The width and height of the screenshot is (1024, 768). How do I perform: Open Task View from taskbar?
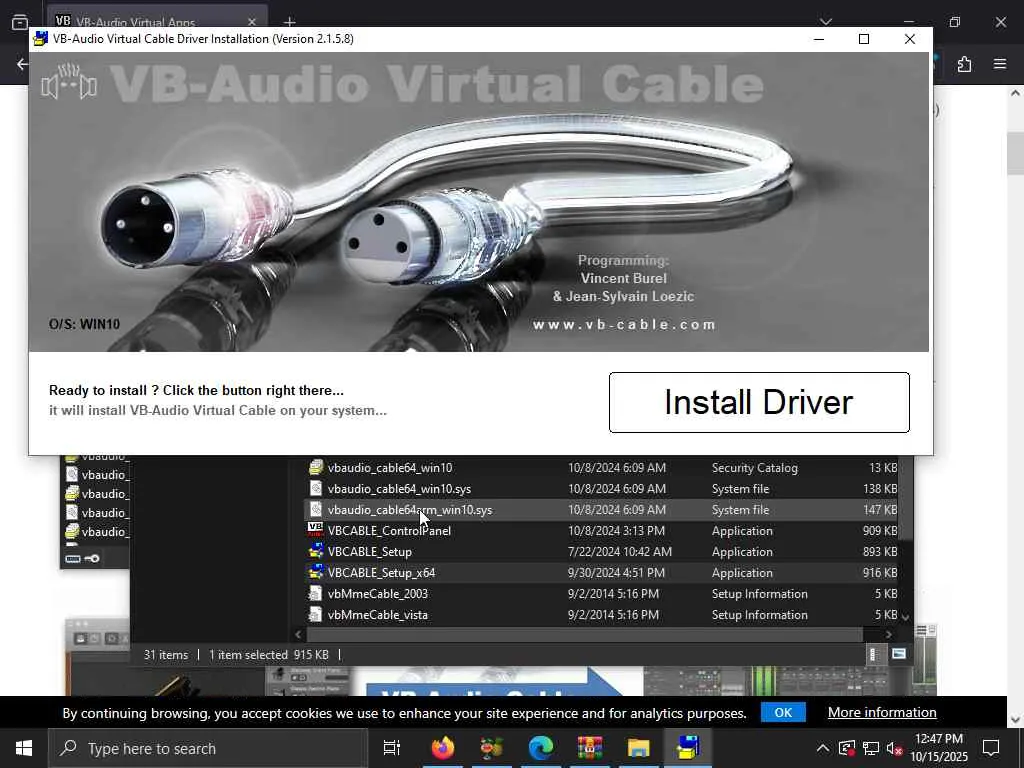point(392,748)
